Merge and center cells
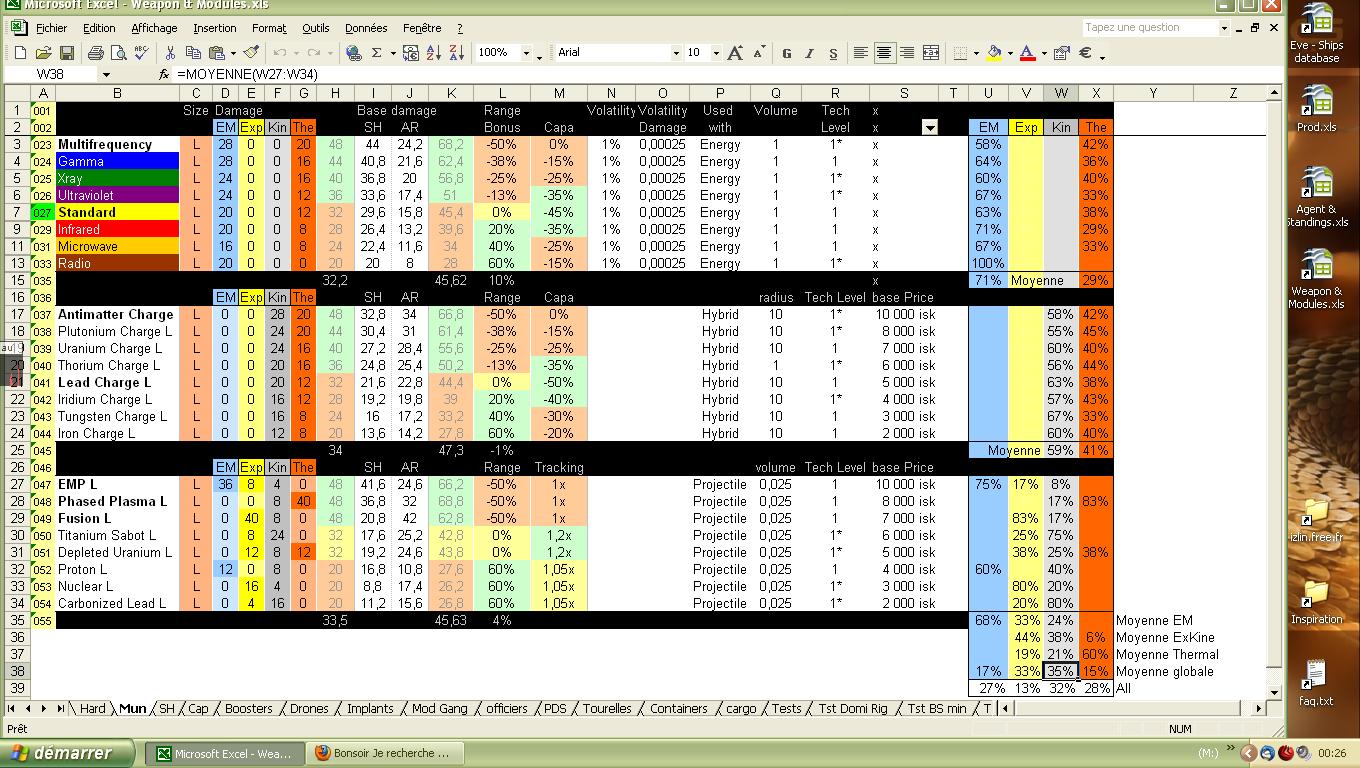1360x768 pixels. (x=930, y=53)
